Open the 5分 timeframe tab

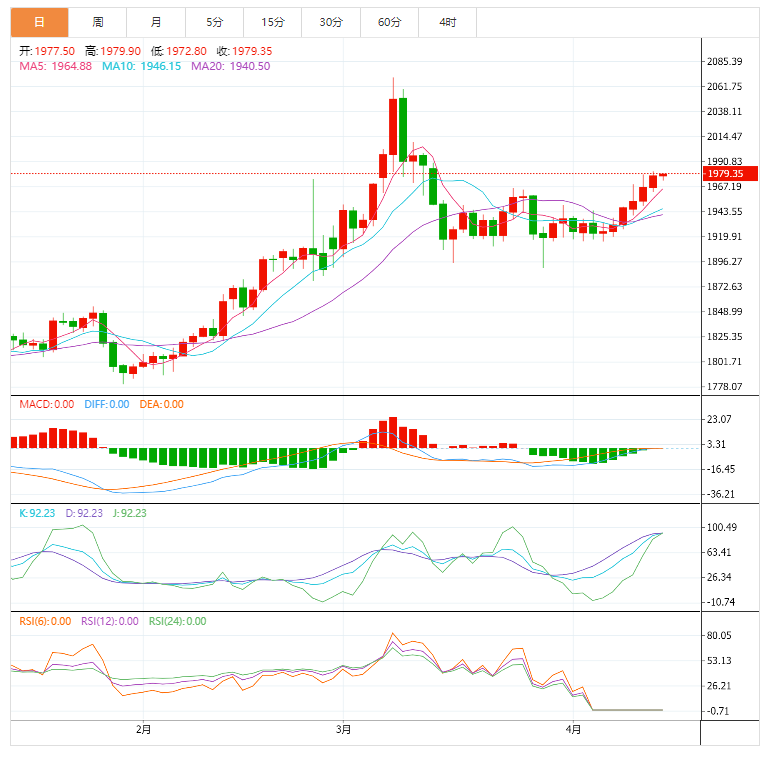coord(215,22)
